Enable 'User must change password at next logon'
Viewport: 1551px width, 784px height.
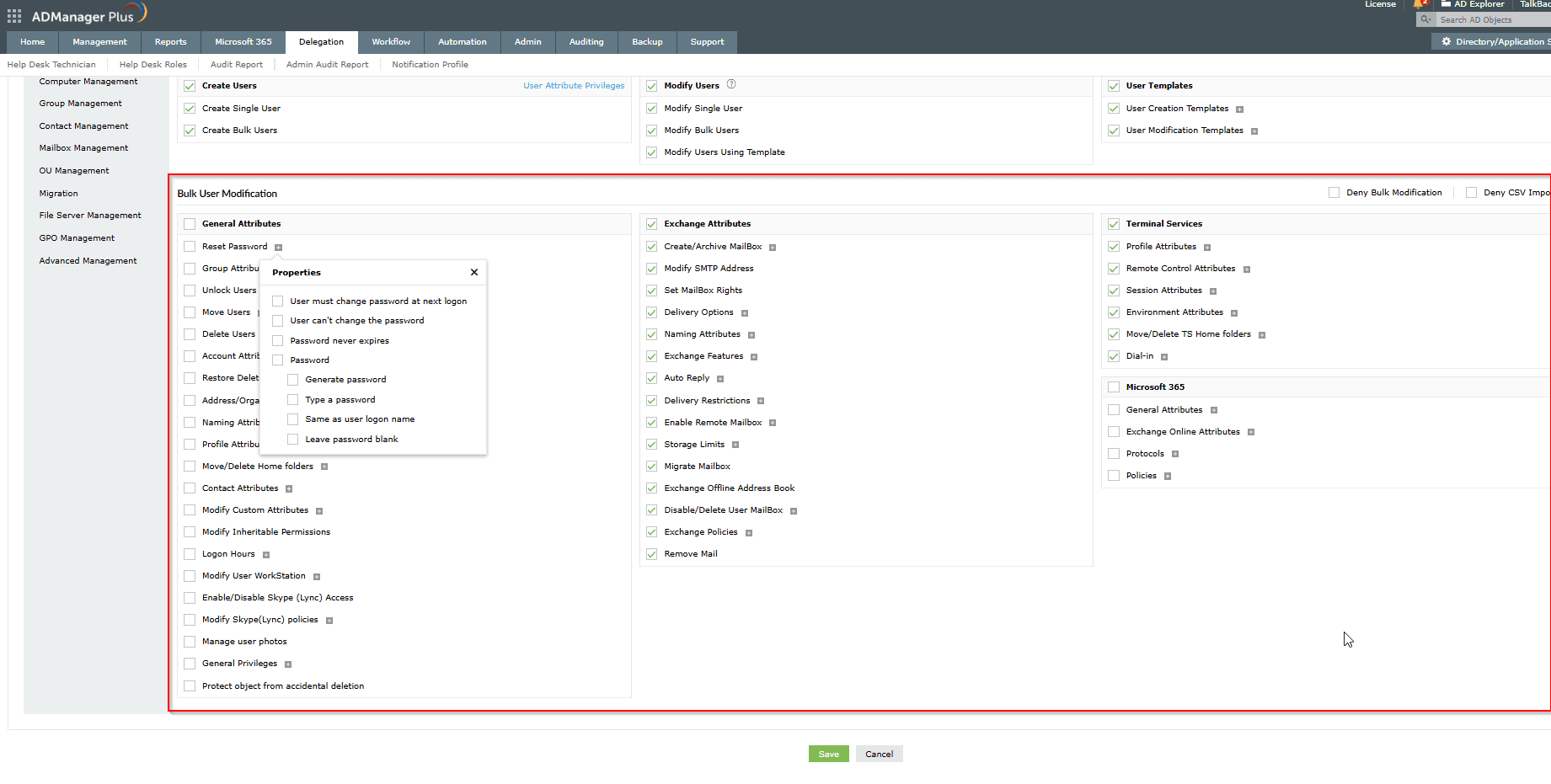(278, 301)
